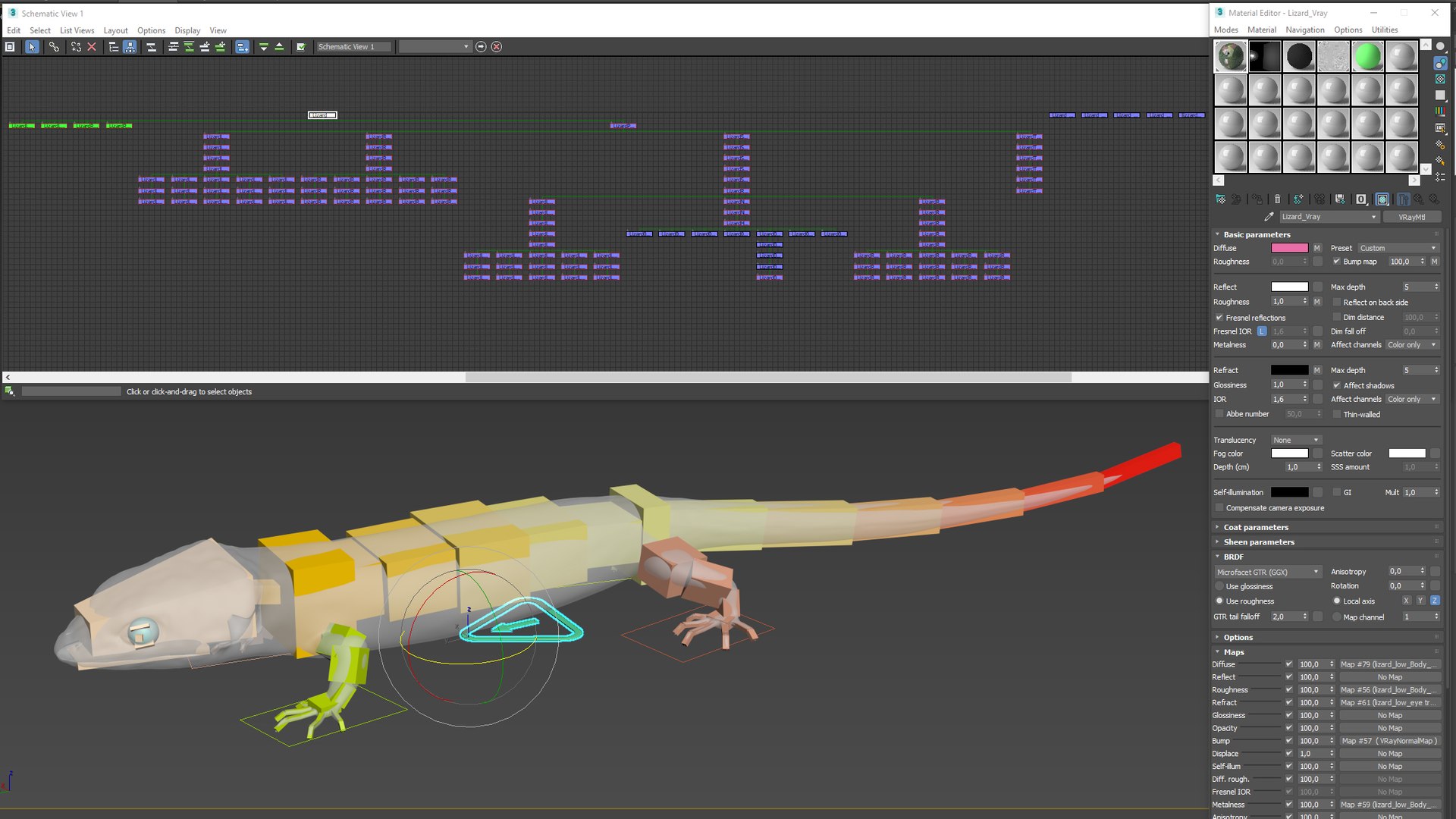
Task: Click Reset Map trash can icon
Action: 1278,199
